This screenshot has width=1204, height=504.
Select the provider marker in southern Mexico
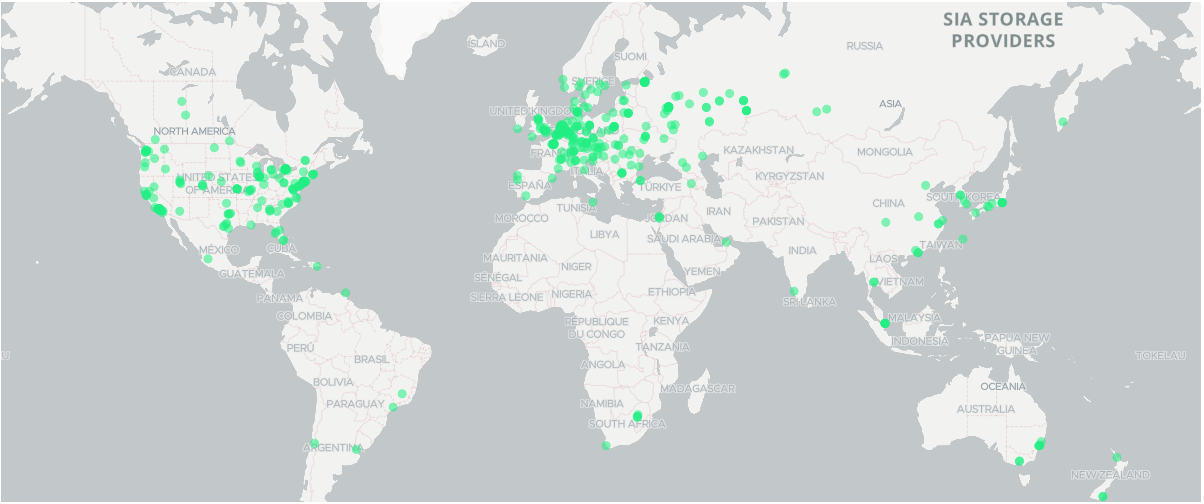(208, 259)
